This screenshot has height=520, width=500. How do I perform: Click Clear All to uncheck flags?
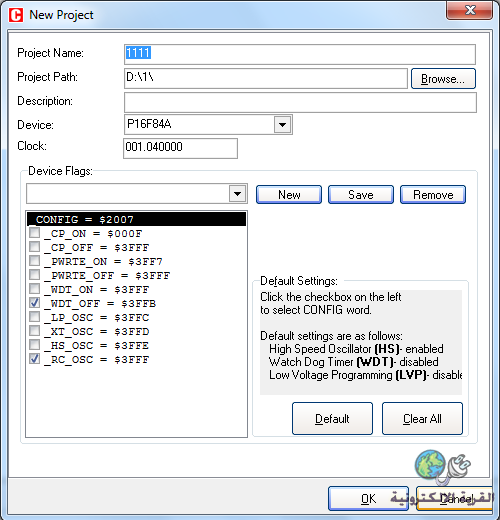[x=422, y=418]
